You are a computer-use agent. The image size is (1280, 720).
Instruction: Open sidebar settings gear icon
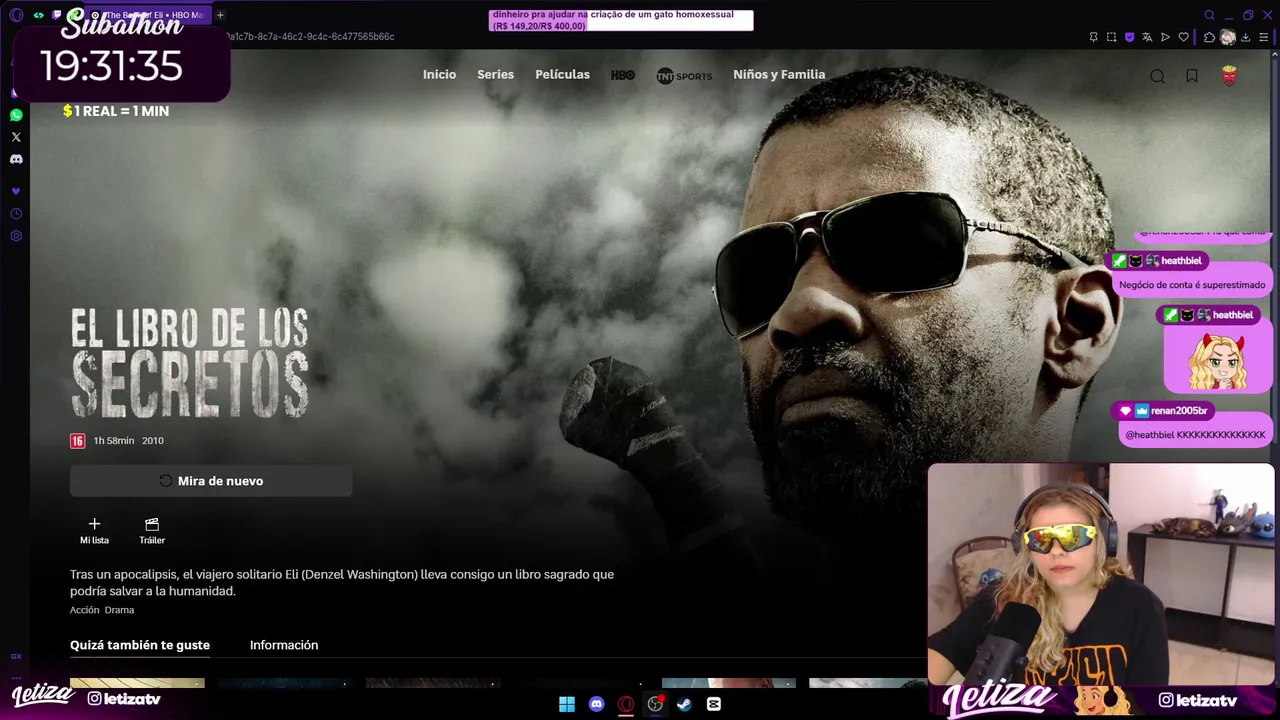tap(16, 236)
